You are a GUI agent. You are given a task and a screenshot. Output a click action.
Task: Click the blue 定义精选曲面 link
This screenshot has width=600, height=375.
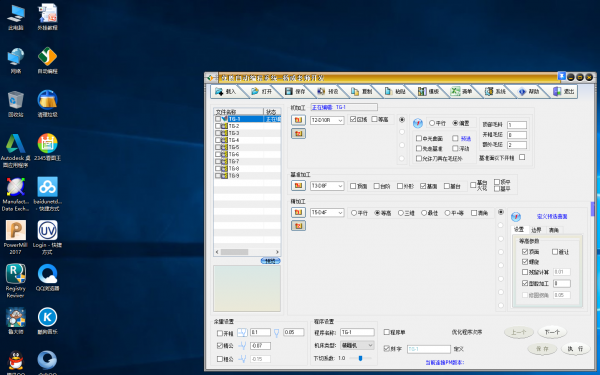pos(552,217)
